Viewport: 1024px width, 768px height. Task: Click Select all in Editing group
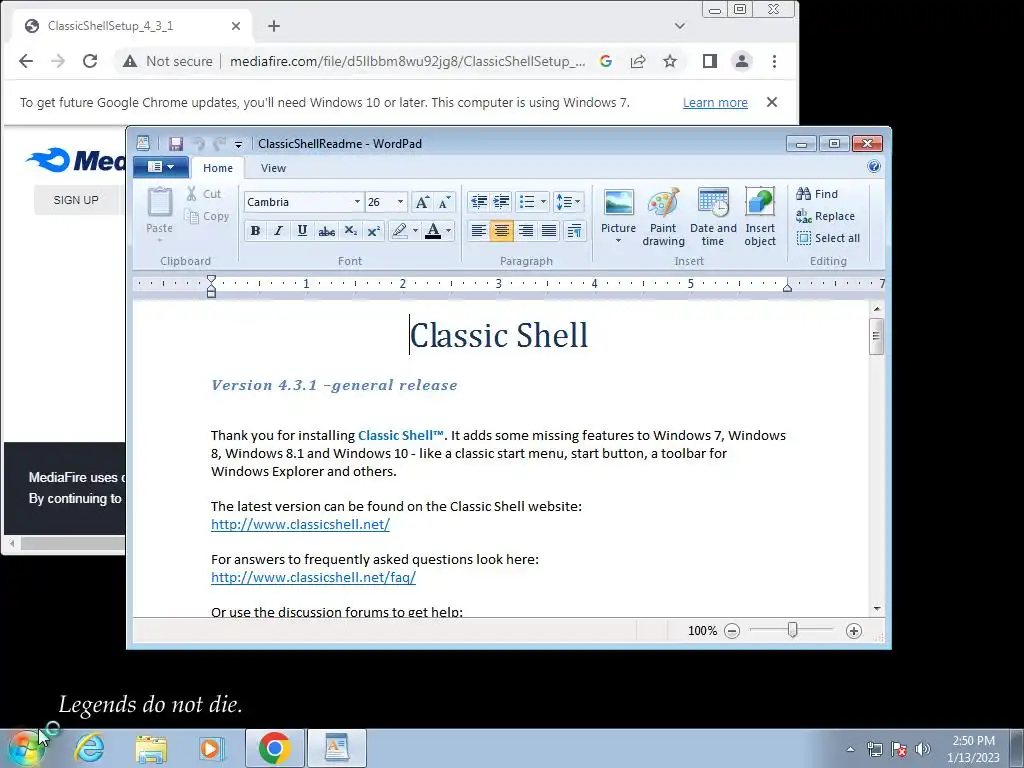tap(828, 238)
